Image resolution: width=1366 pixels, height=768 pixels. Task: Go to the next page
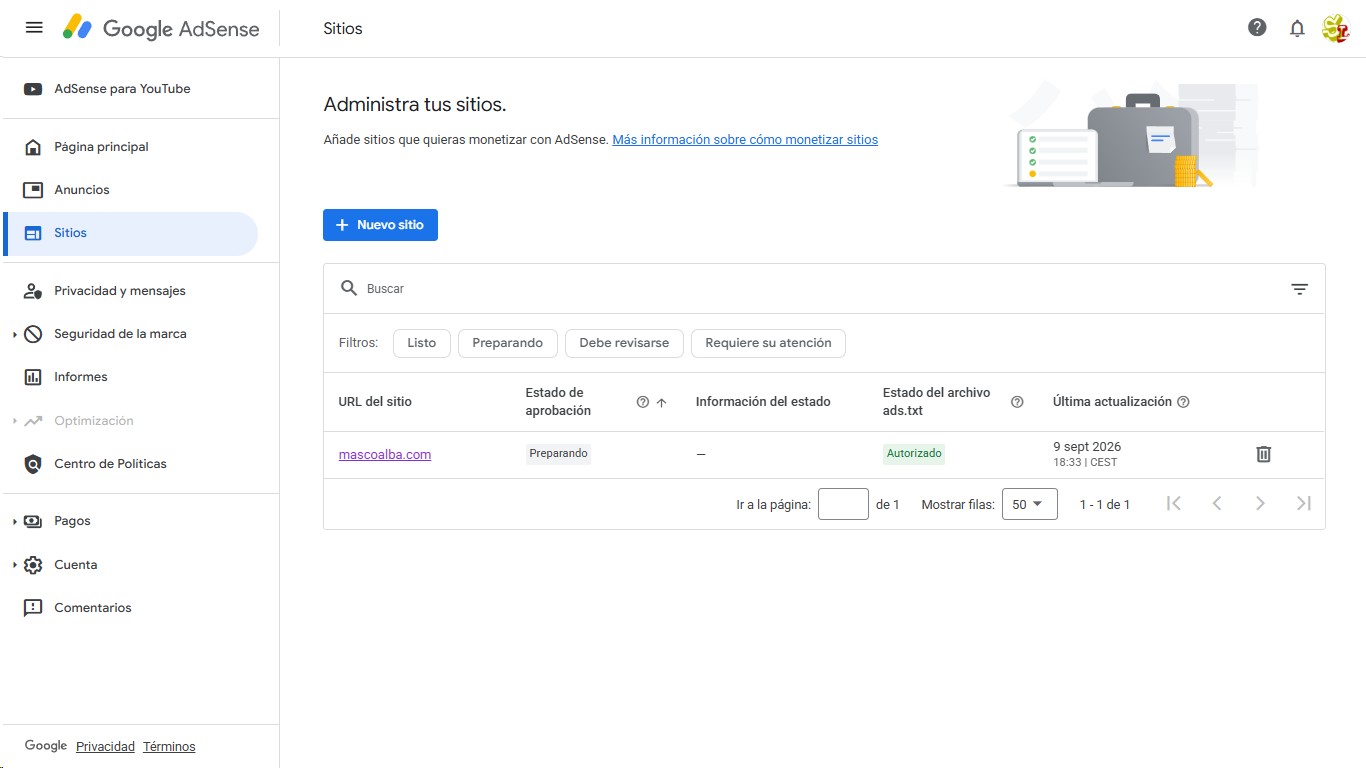tap(1260, 503)
